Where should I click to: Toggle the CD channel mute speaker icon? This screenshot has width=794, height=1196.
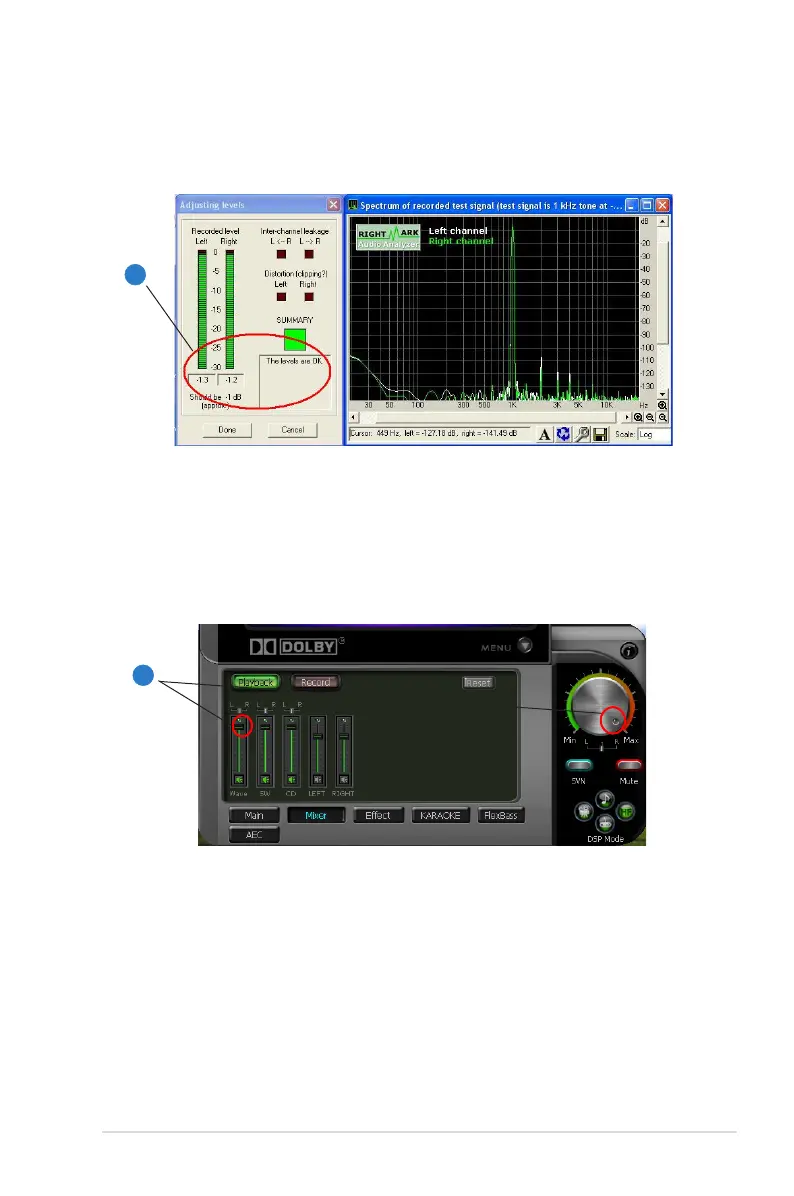coord(291,780)
